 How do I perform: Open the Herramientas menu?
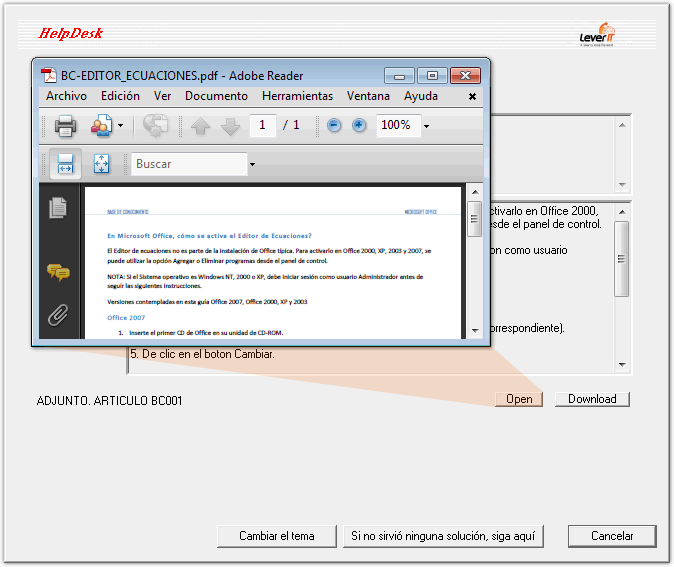(297, 96)
